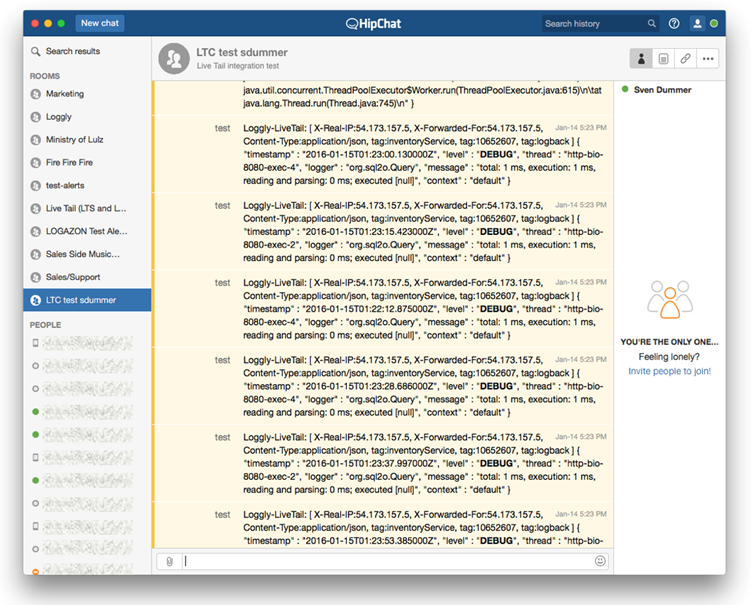The height and width of the screenshot is (605, 751).
Task: Click the Live Tail room icon
Action: click(35, 208)
